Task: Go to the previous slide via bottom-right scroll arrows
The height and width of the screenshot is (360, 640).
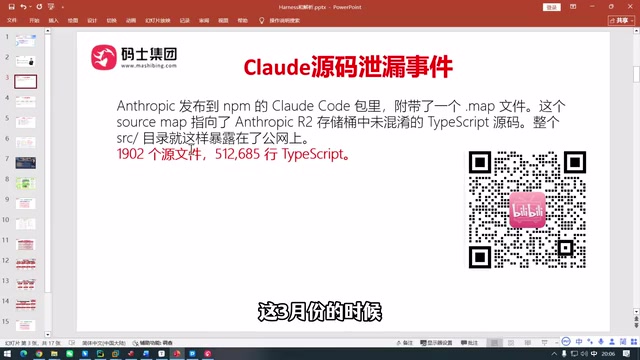Action: (636, 319)
